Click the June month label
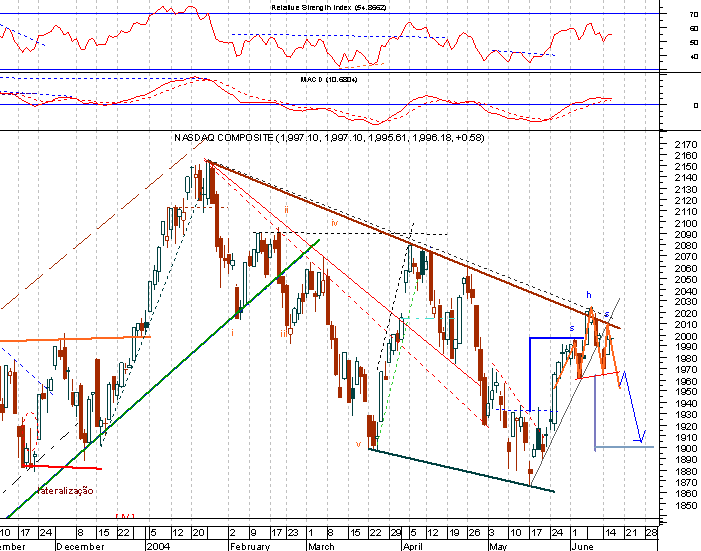Viewport: 701px width, 551px height. point(583,547)
